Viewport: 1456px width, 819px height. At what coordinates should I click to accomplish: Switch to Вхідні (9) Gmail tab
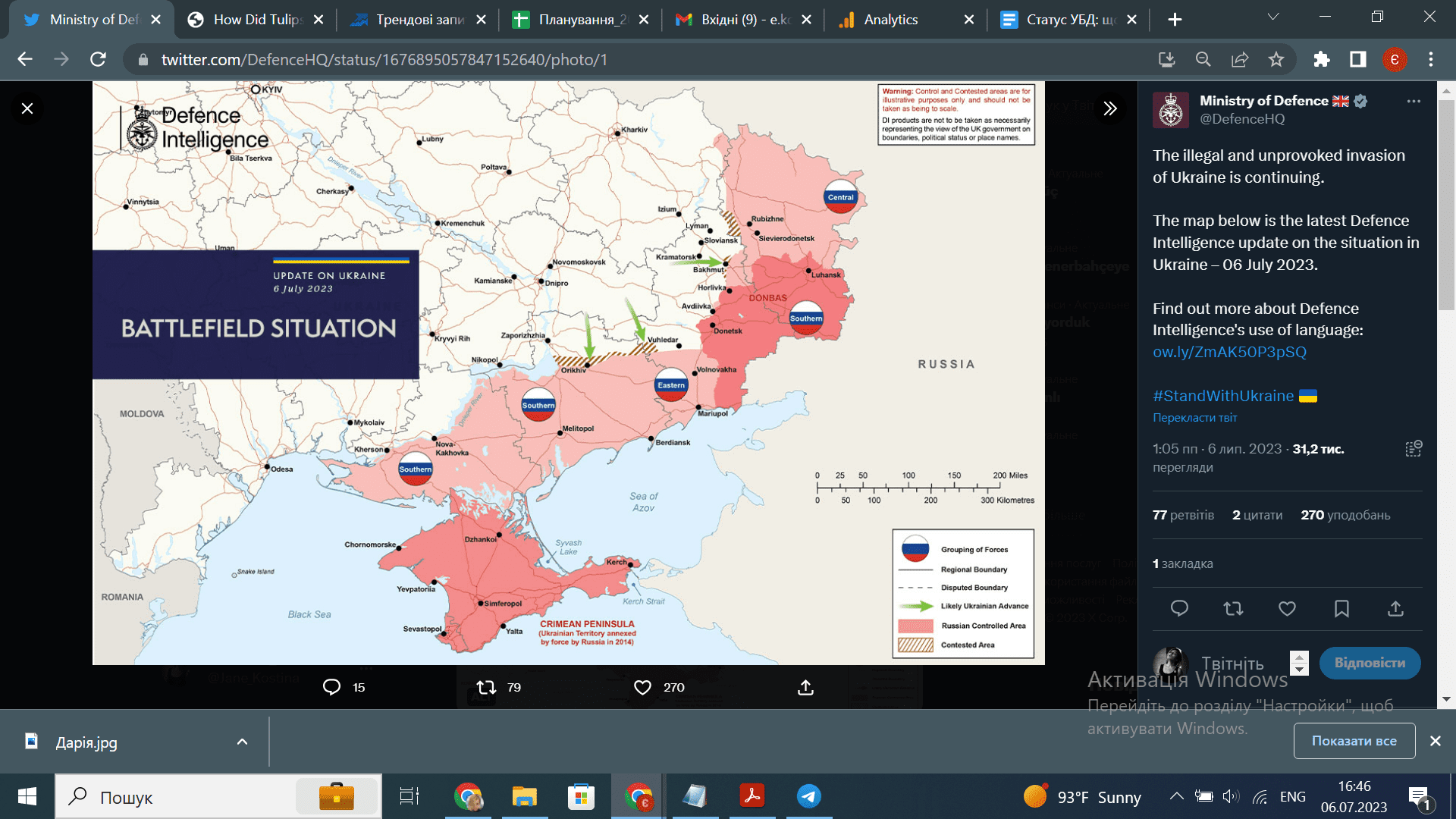[743, 20]
